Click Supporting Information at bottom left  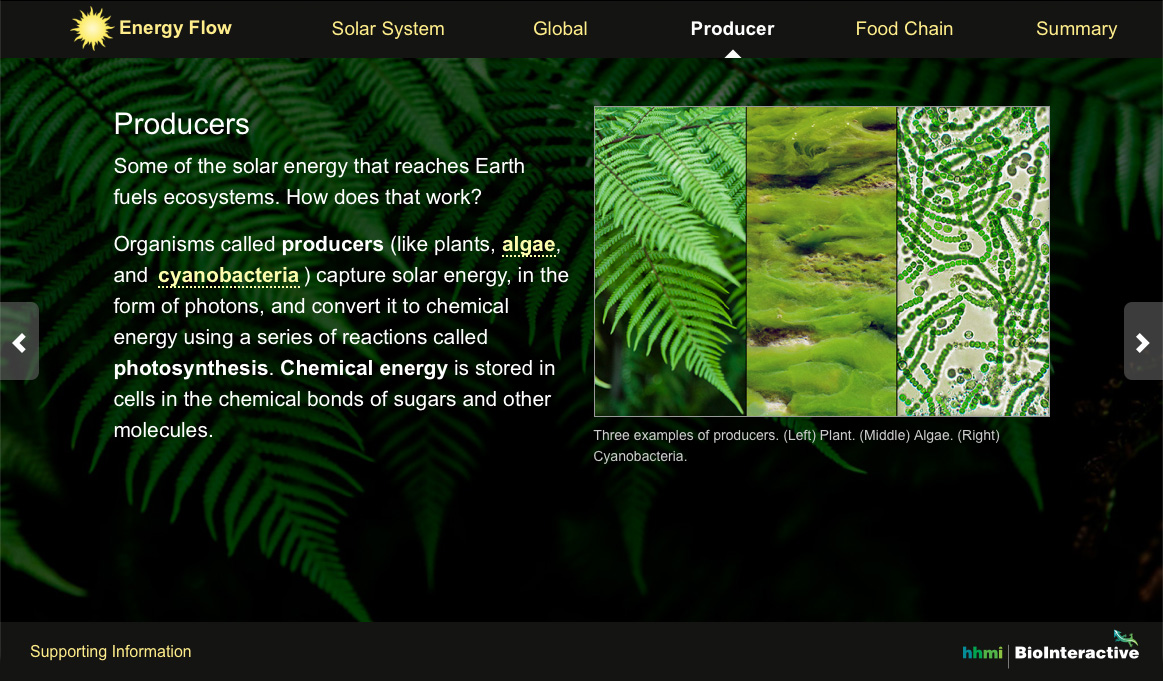(x=110, y=651)
